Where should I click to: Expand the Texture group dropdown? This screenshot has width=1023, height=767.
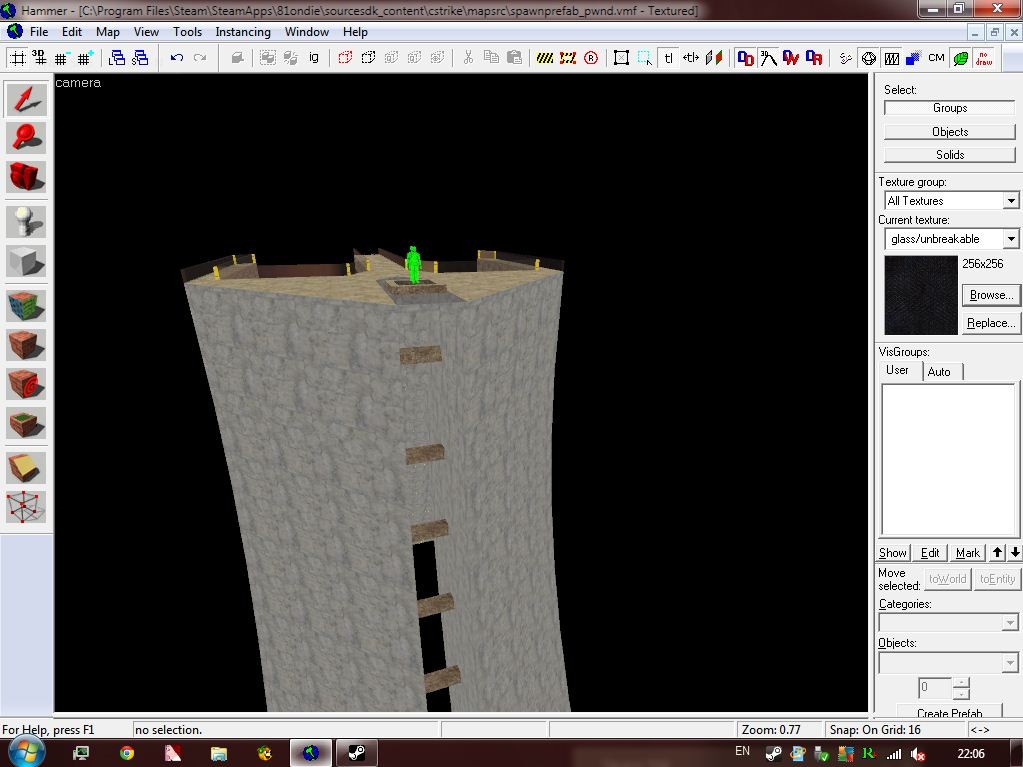pos(1011,201)
